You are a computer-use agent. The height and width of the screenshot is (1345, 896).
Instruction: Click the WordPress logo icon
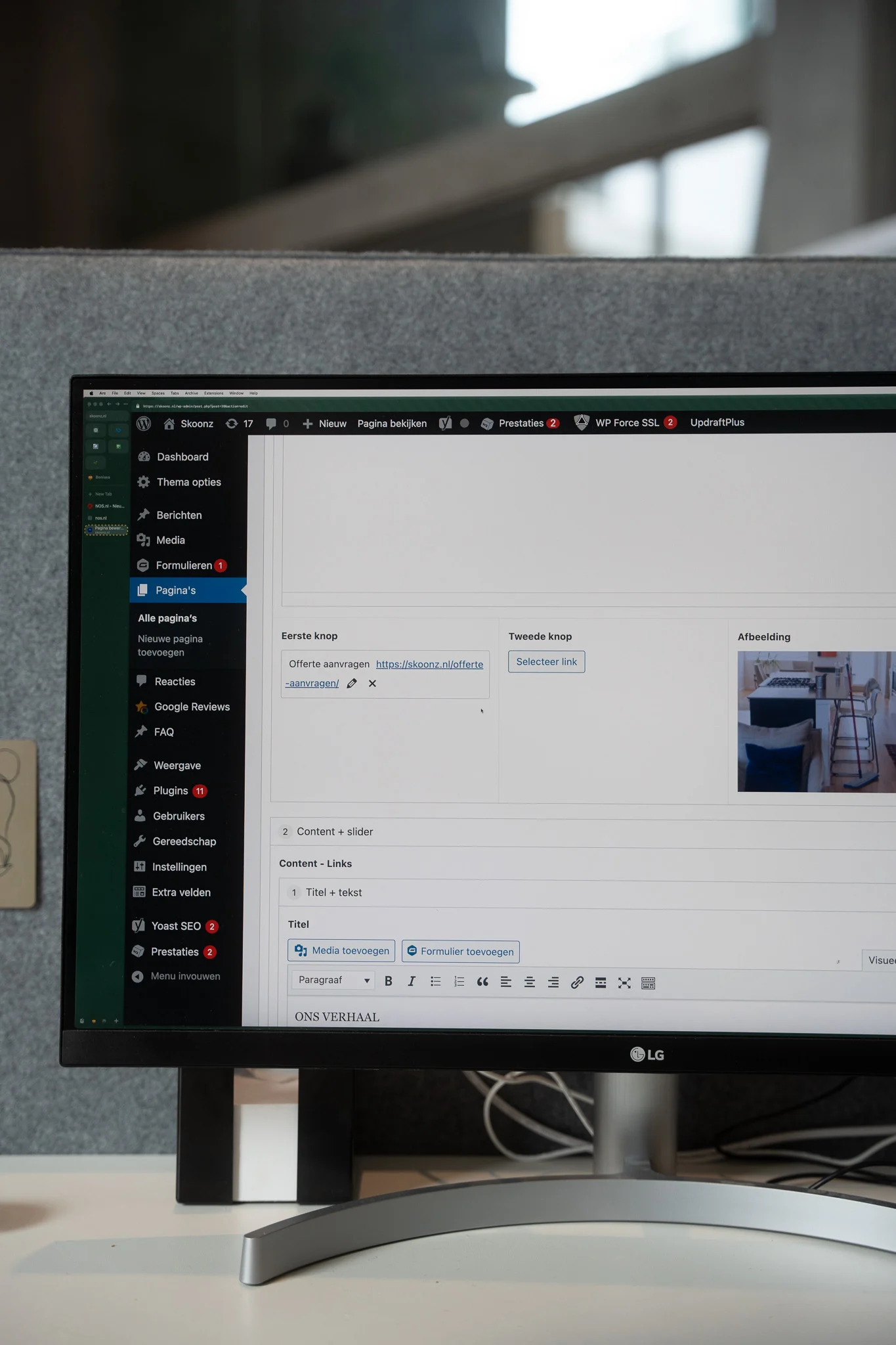coord(144,424)
